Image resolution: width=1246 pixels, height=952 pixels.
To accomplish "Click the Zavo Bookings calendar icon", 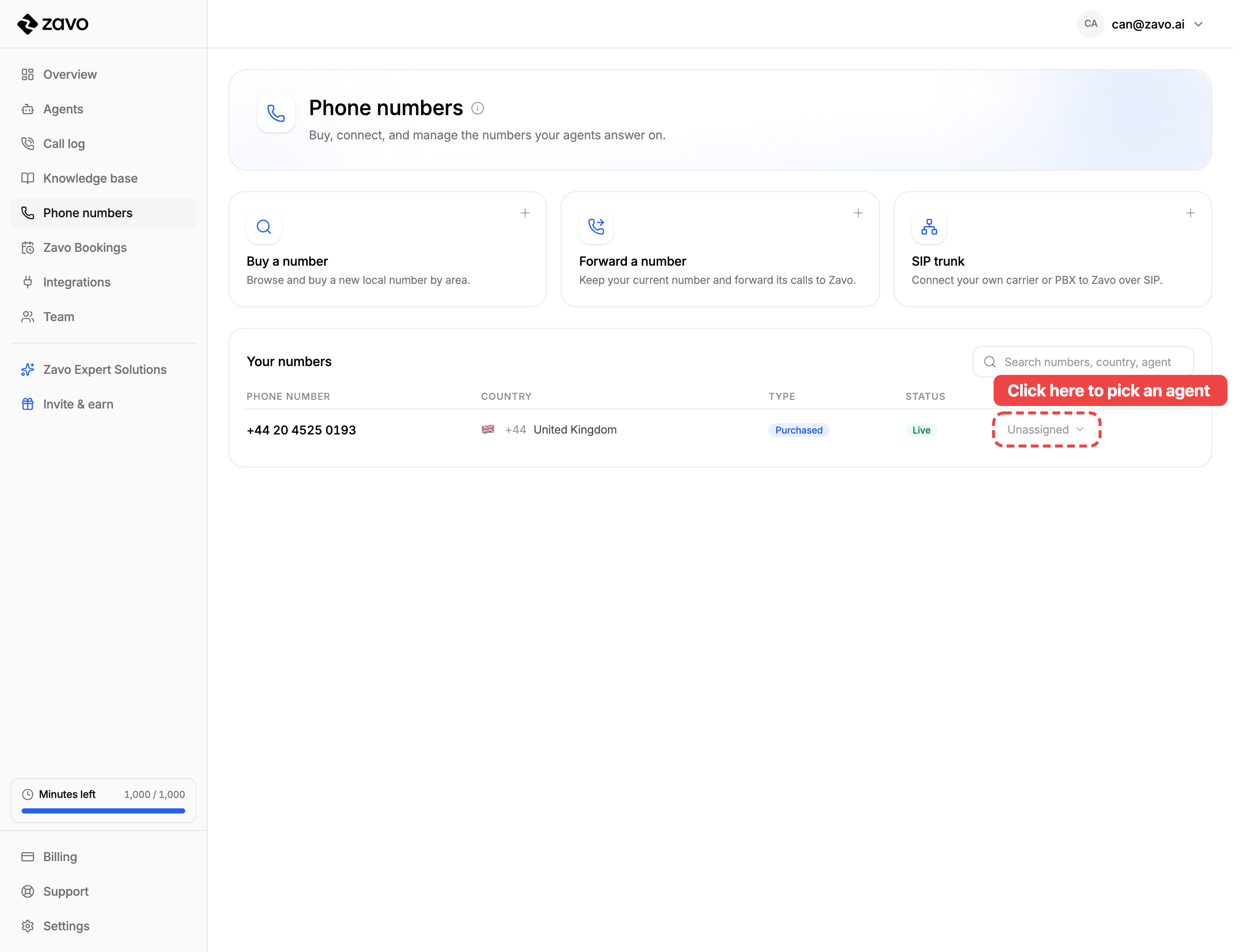I will point(28,248).
